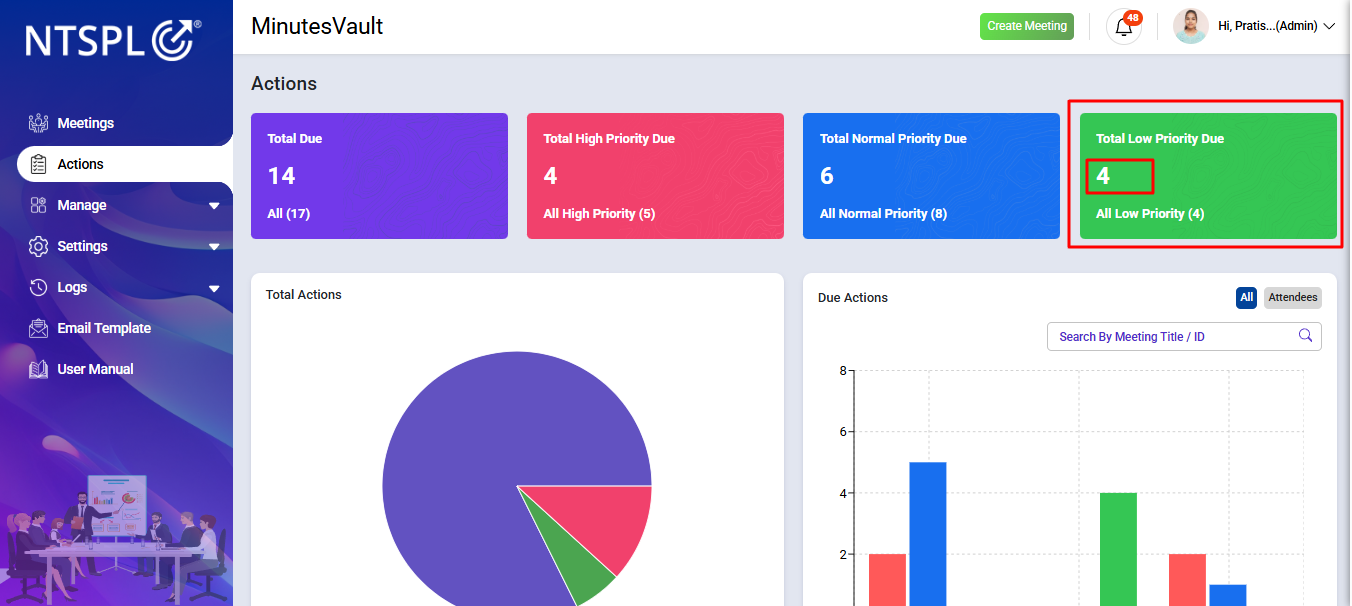Expand the Logs menu arrow
1352x606 pixels.
click(214, 288)
